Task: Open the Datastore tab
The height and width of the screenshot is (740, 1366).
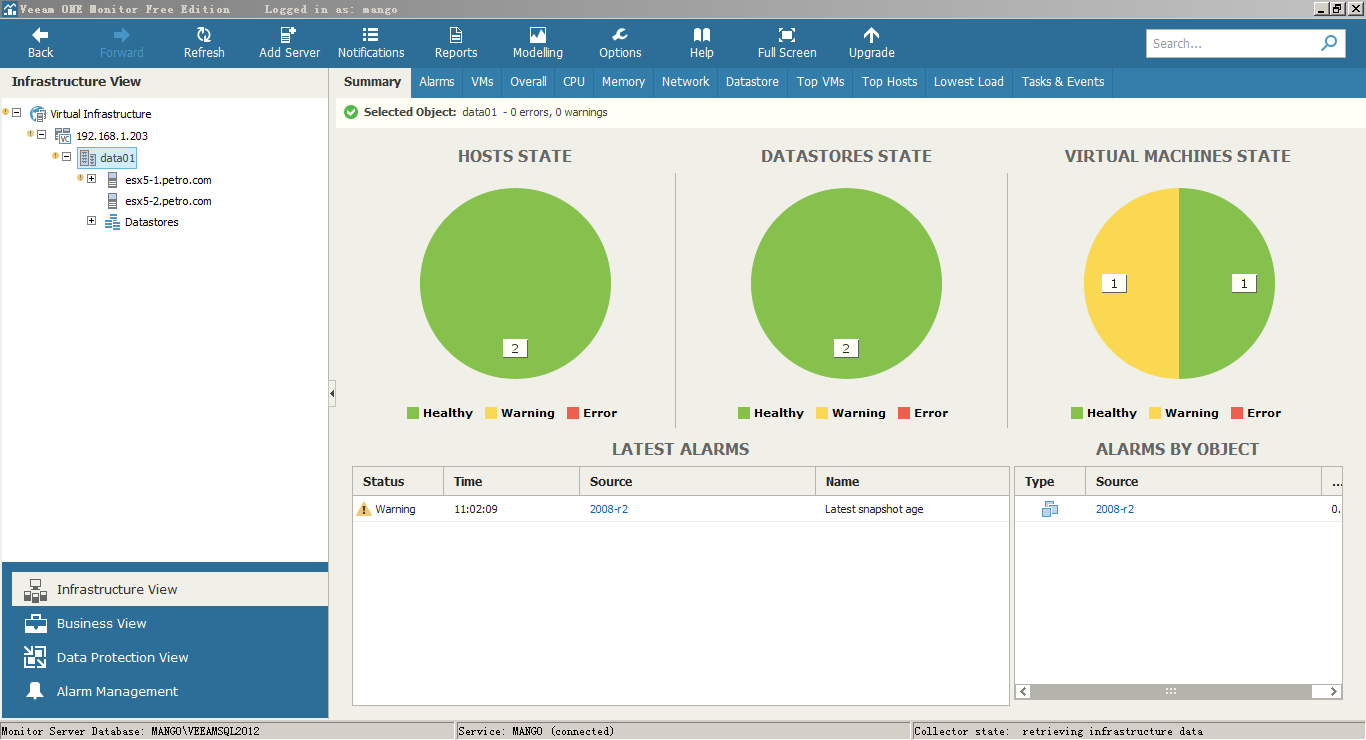Action: [x=752, y=82]
